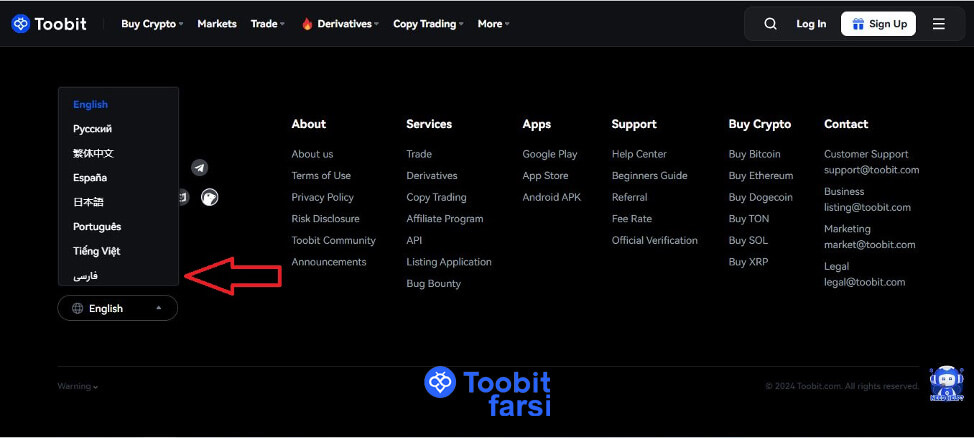Select Tiếng Việt language option
The width and height of the screenshot is (974, 439).
coord(96,251)
